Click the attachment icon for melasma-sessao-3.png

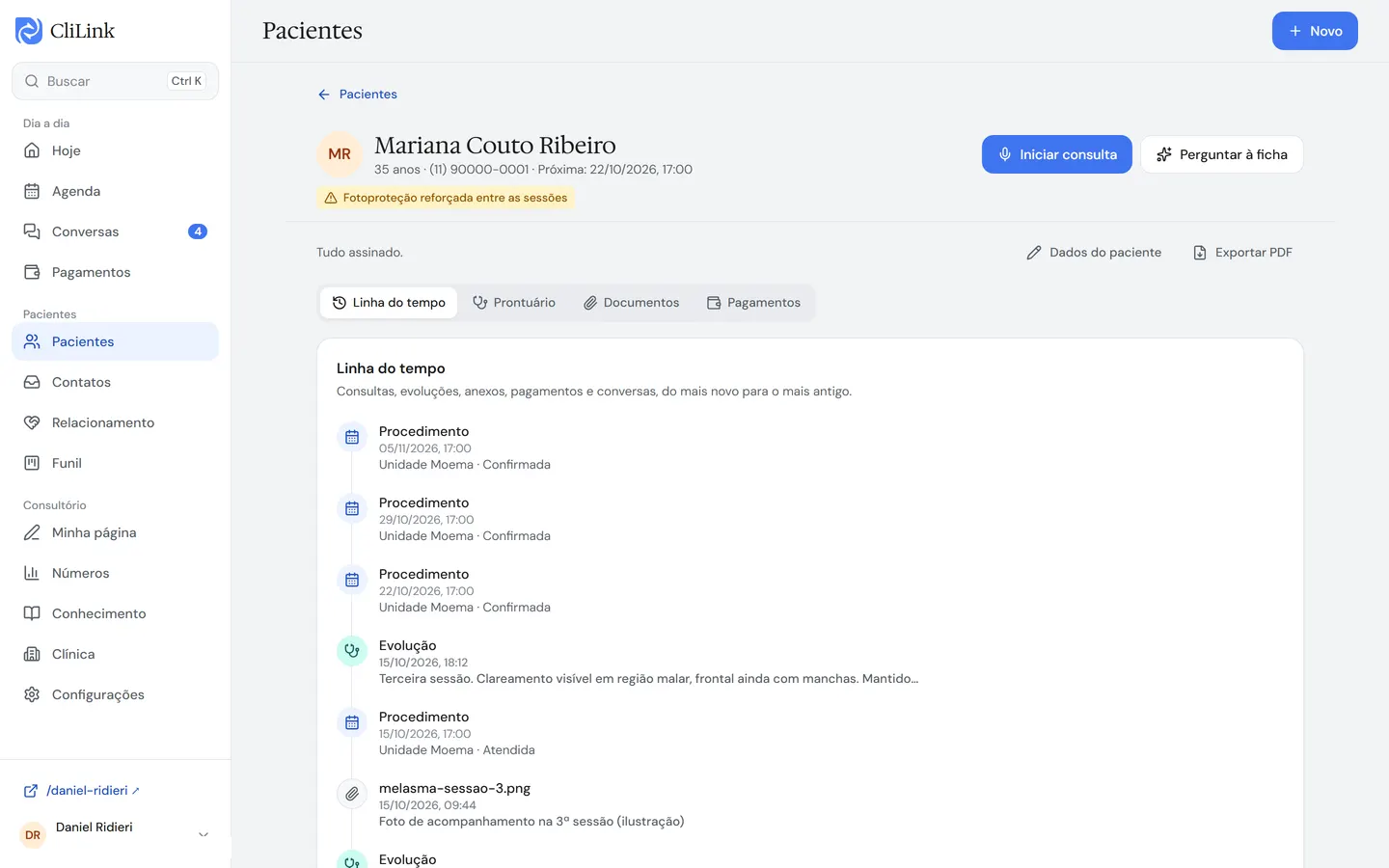352,794
